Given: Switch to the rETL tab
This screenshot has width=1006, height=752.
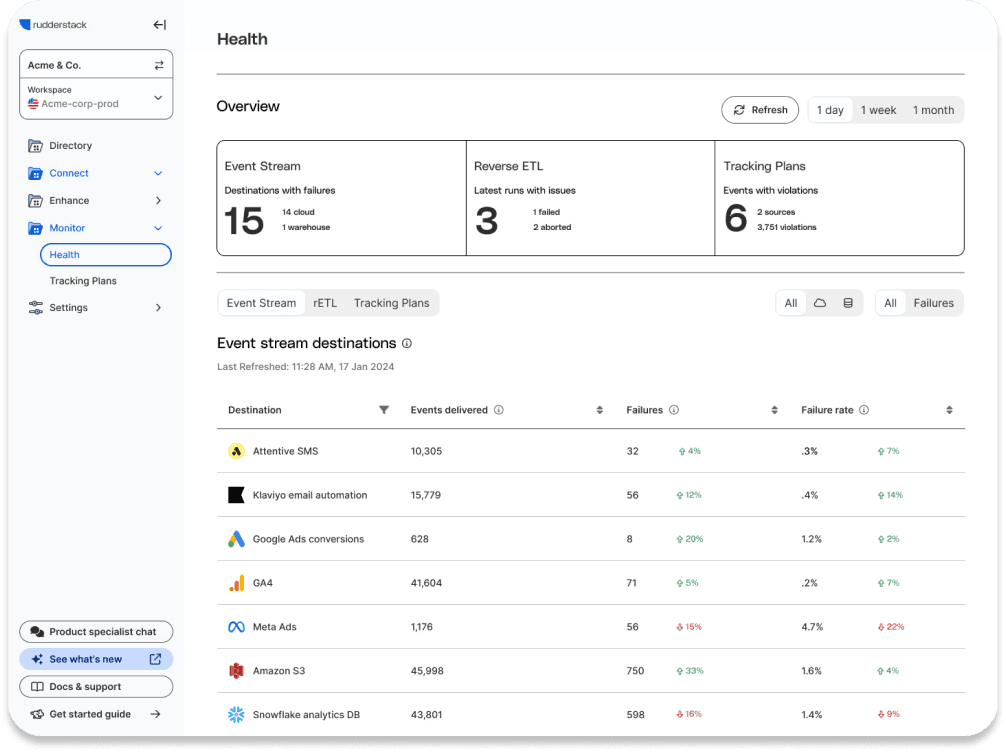Looking at the screenshot, I should point(325,303).
